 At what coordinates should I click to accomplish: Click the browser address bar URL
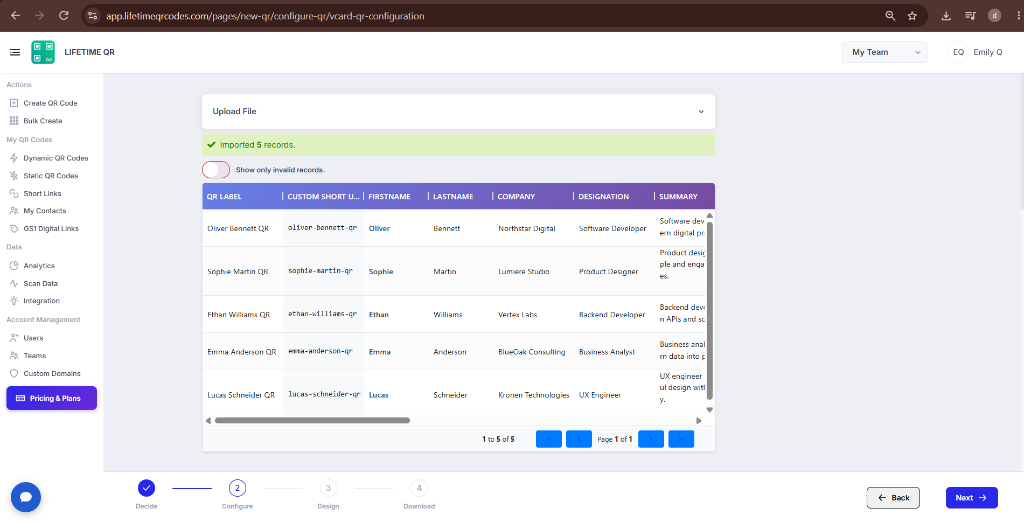click(x=265, y=16)
